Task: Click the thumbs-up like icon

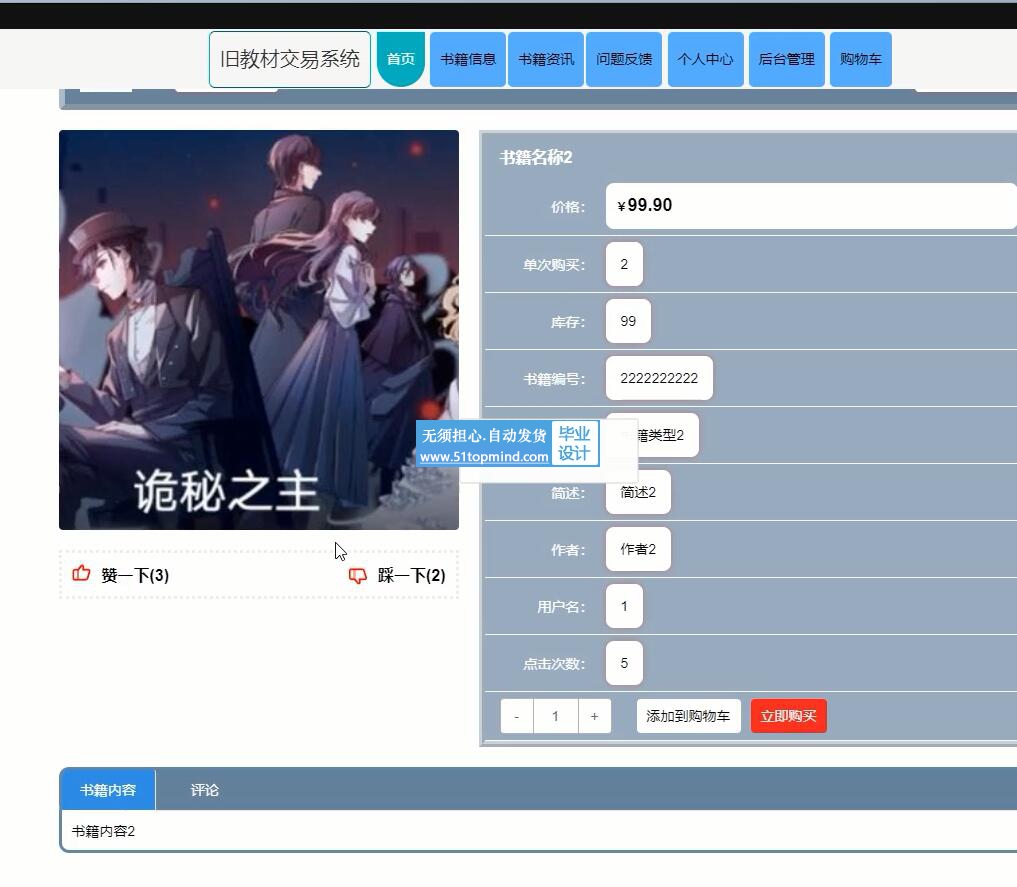Action: click(x=81, y=573)
